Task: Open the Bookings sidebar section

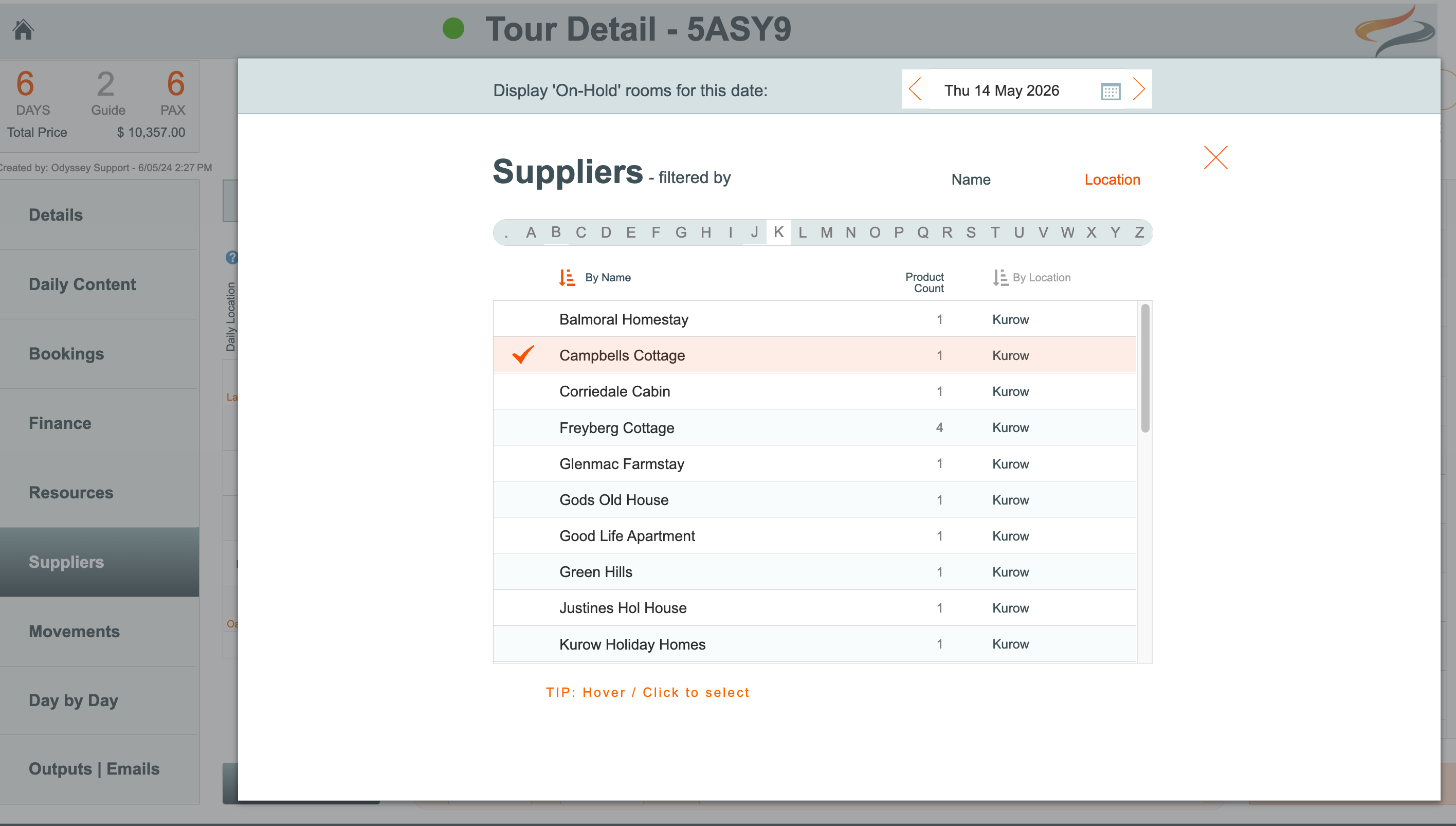Action: pyautogui.click(x=66, y=353)
